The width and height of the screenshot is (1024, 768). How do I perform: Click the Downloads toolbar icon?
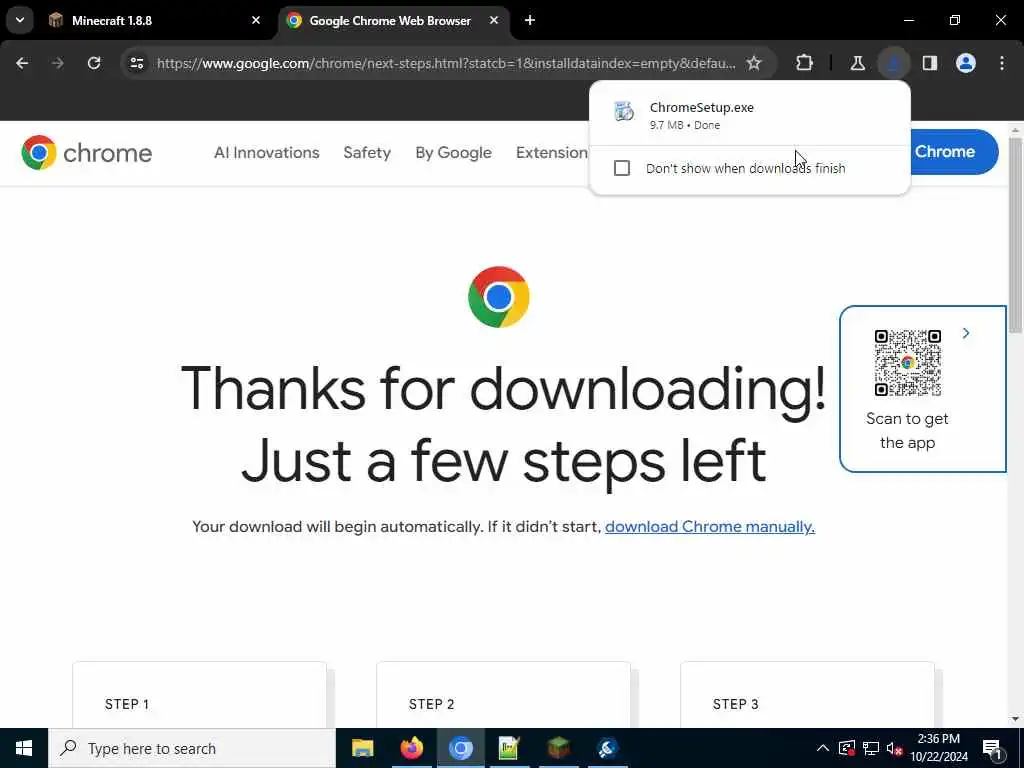893,63
